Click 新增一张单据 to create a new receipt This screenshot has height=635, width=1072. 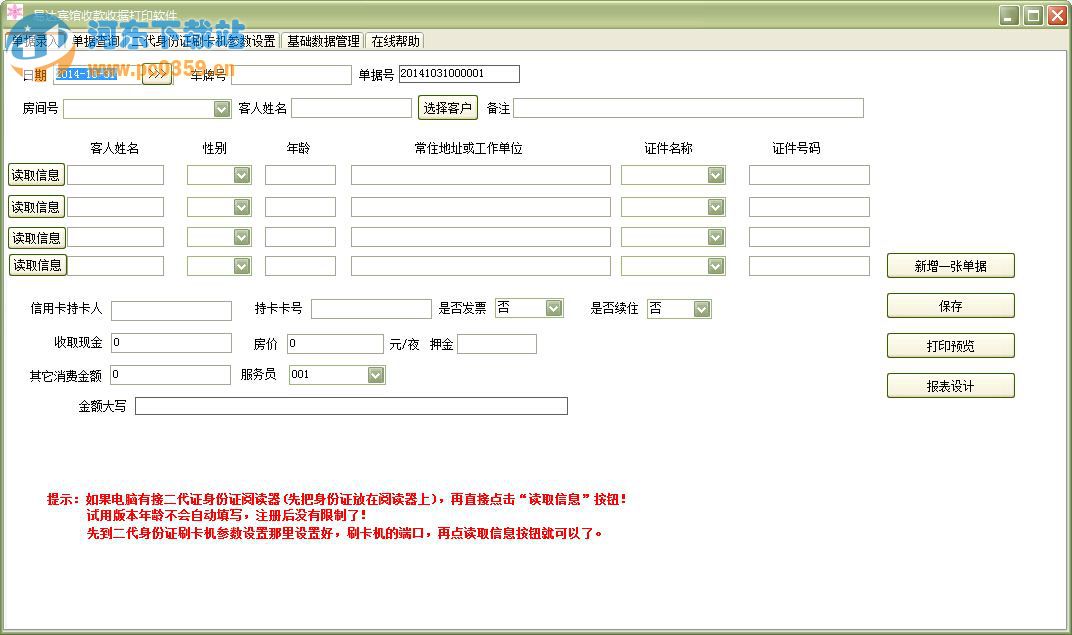[949, 265]
